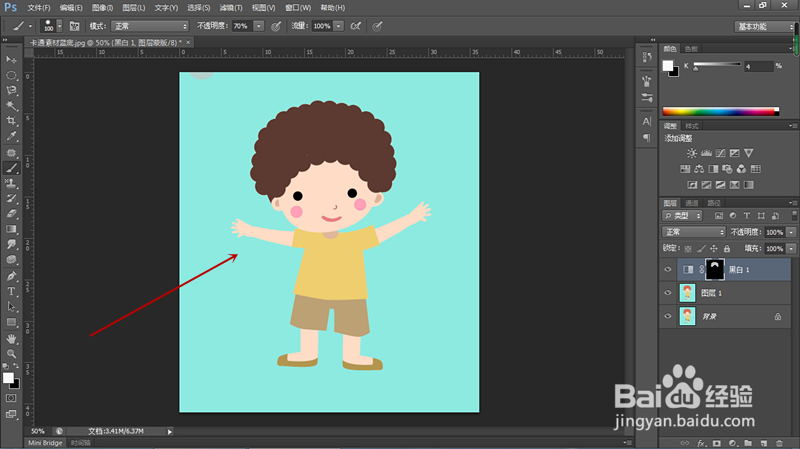Image resolution: width=800 pixels, height=449 pixels.
Task: Click the Brightness/Contrast adjustment sun icon
Action: [690, 153]
